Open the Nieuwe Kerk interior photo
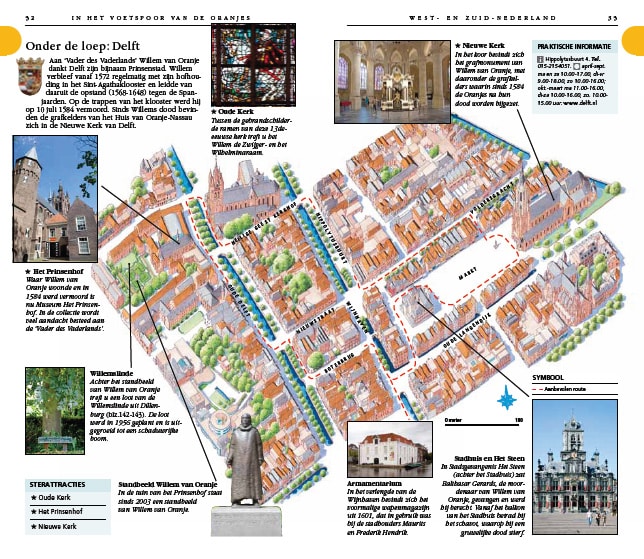This screenshot has height=559, width=644. click(391, 77)
